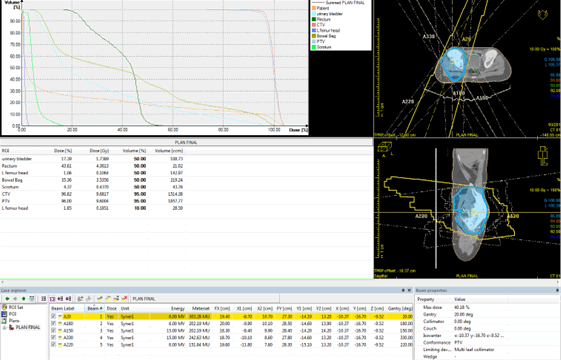Click the Max dose property row

(488, 307)
